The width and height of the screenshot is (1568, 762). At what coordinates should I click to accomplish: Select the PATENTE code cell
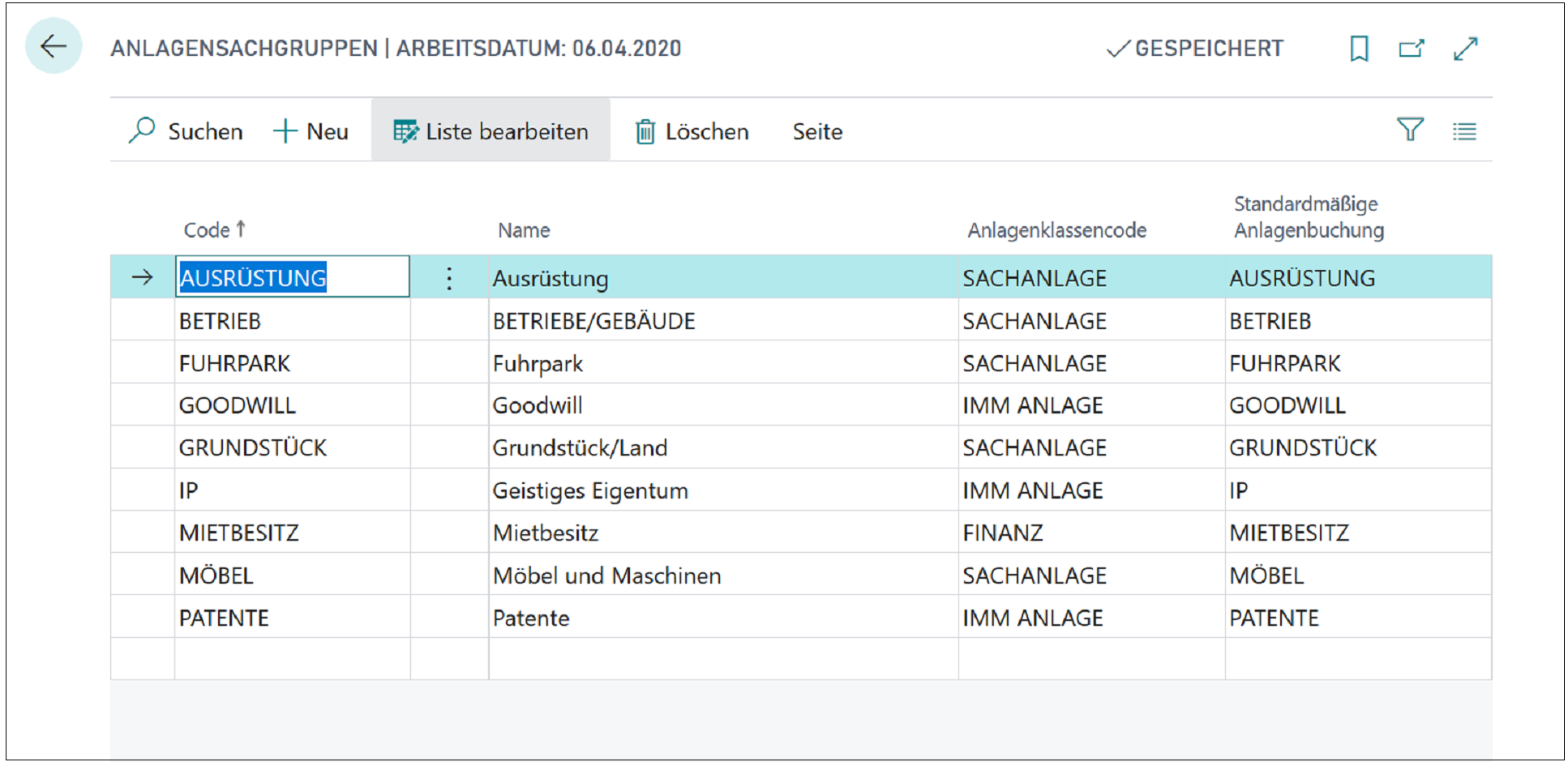tap(293, 617)
